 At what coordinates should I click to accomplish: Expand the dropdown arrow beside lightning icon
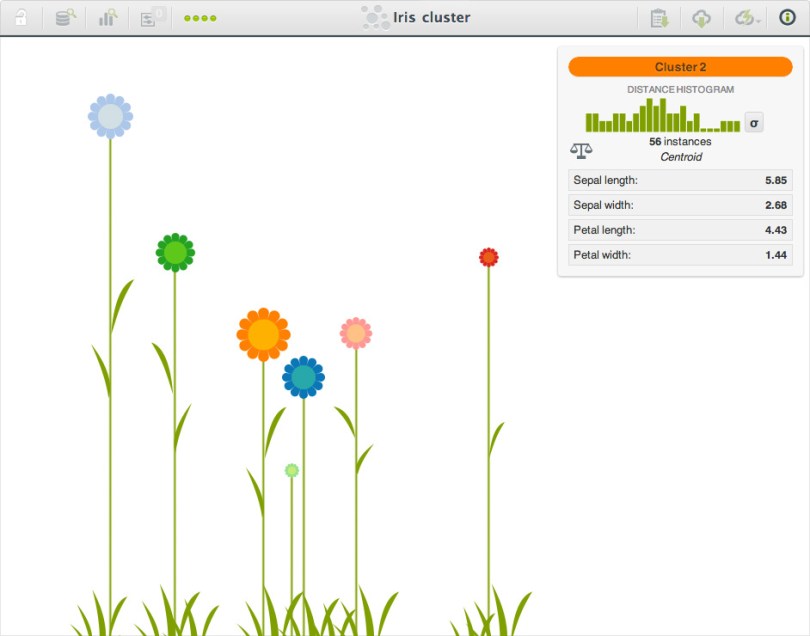757,20
